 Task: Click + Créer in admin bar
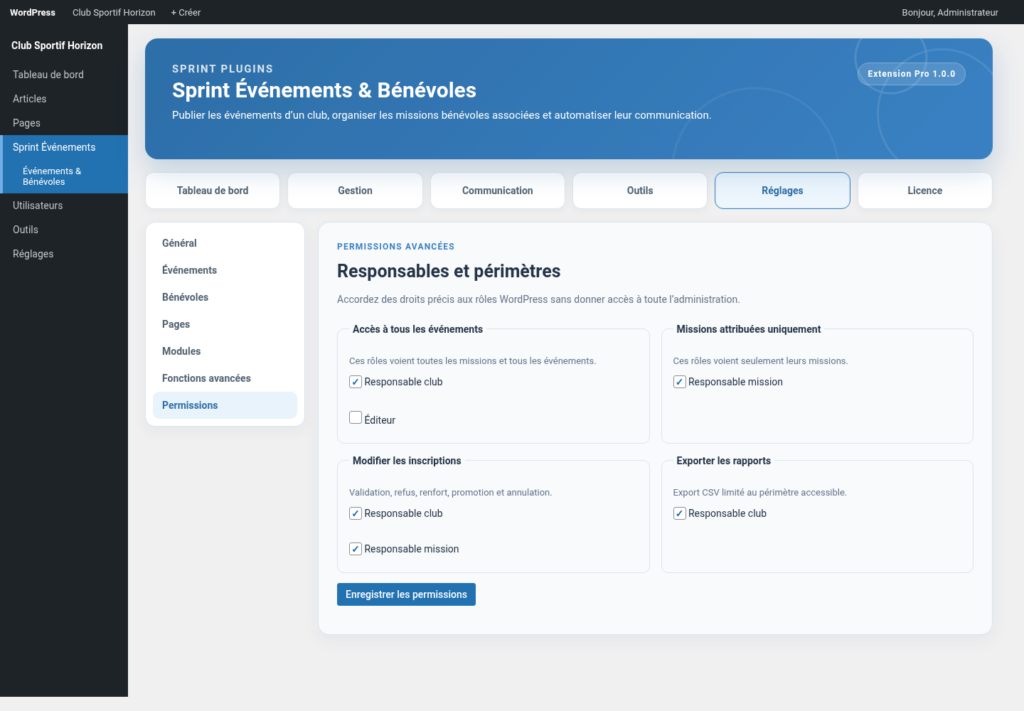tap(185, 12)
